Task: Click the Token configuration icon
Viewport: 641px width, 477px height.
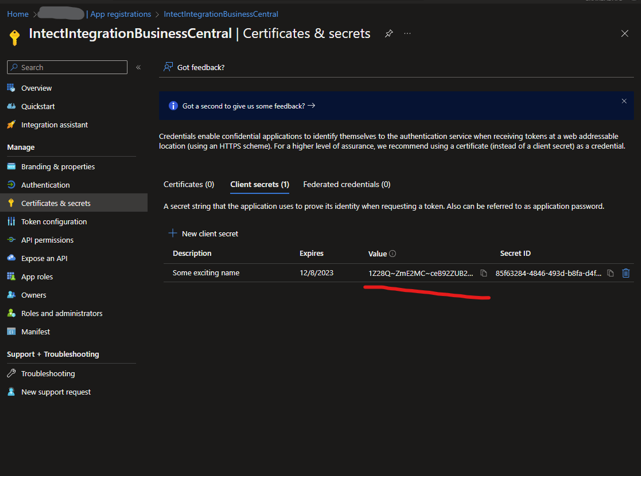Action: tap(11, 222)
